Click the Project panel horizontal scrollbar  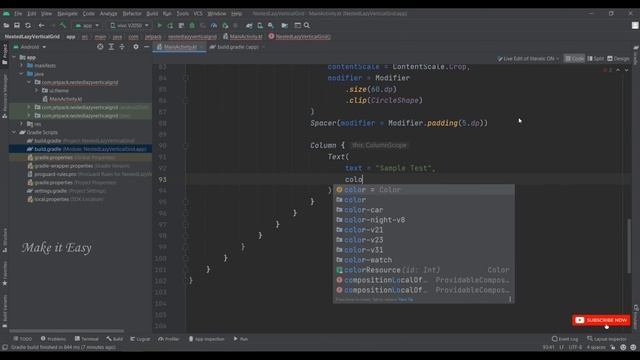[x=67, y=331]
